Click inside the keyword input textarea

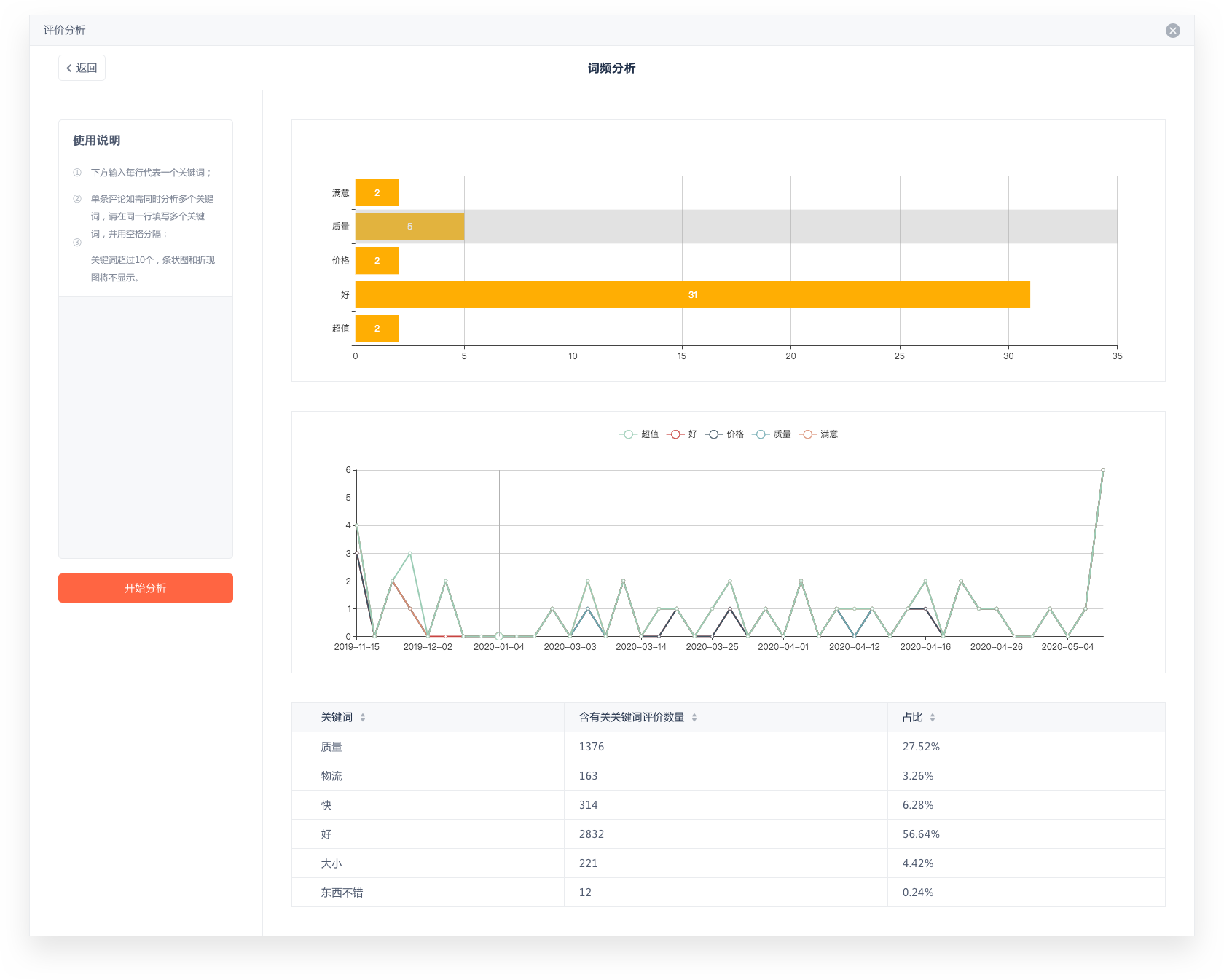tap(146, 427)
